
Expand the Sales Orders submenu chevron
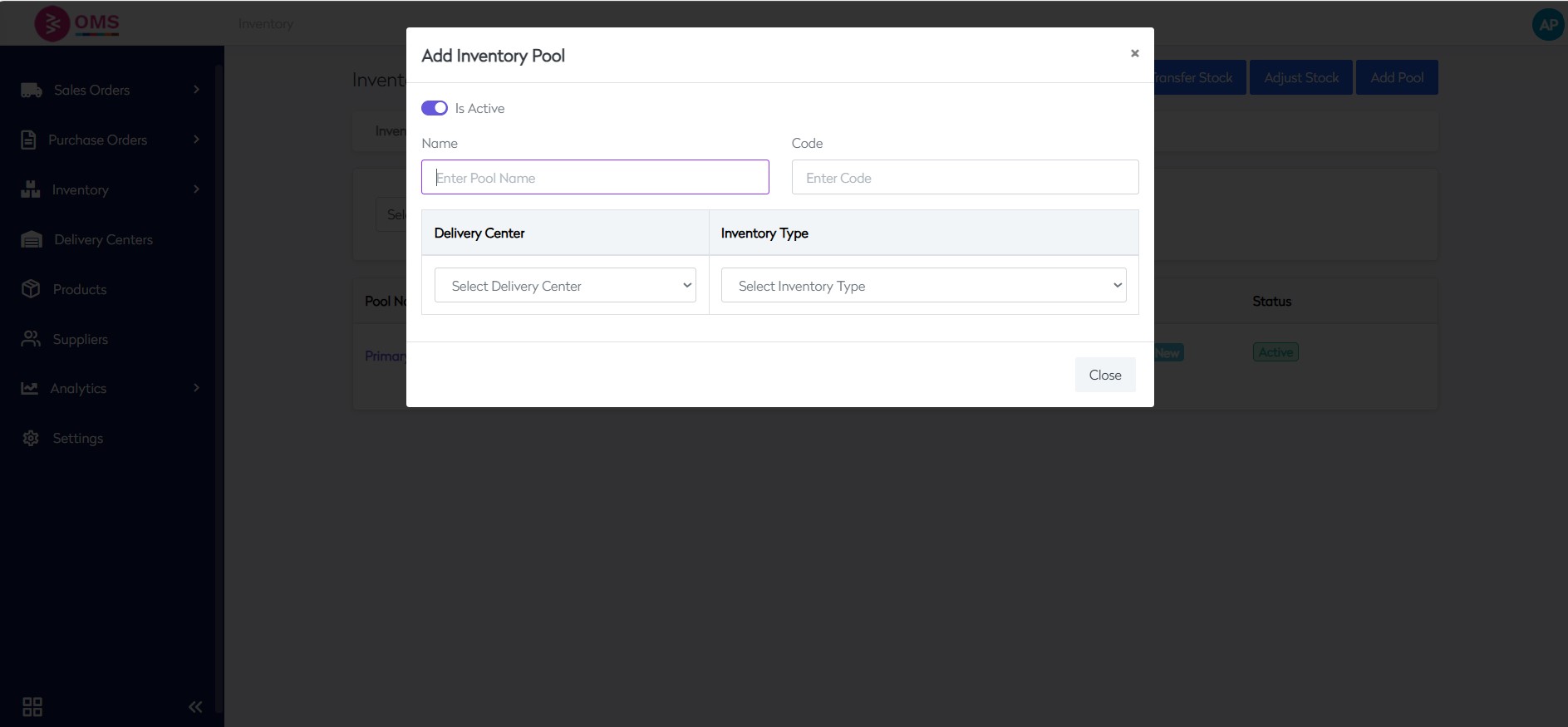click(196, 90)
